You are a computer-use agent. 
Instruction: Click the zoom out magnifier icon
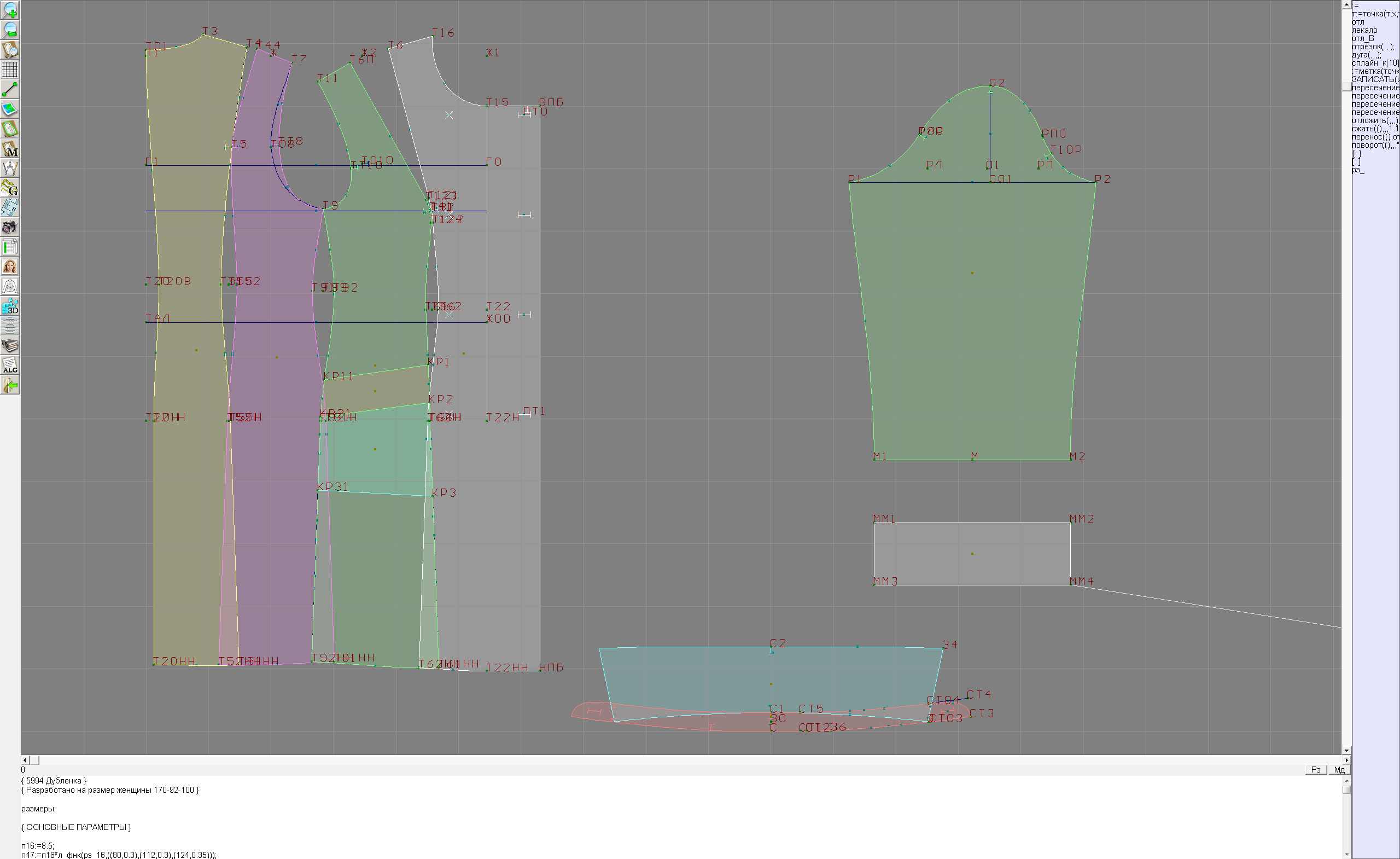(x=10, y=30)
